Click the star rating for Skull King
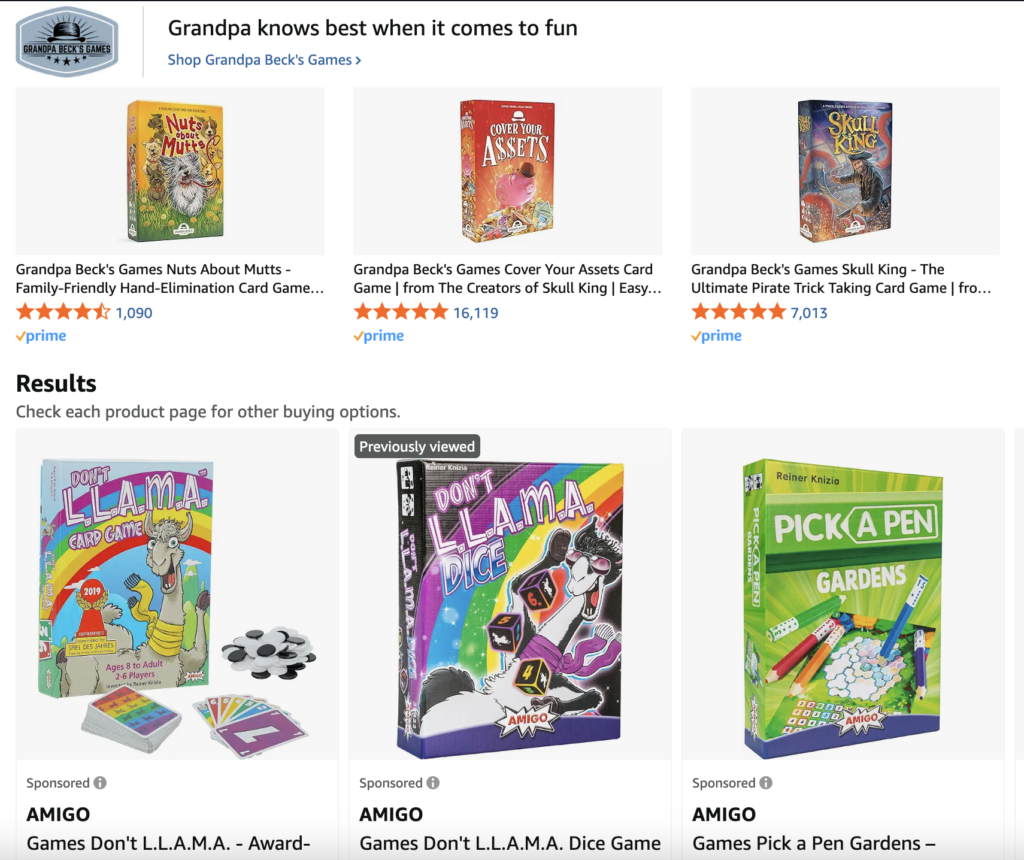The height and width of the screenshot is (860, 1024). [739, 312]
